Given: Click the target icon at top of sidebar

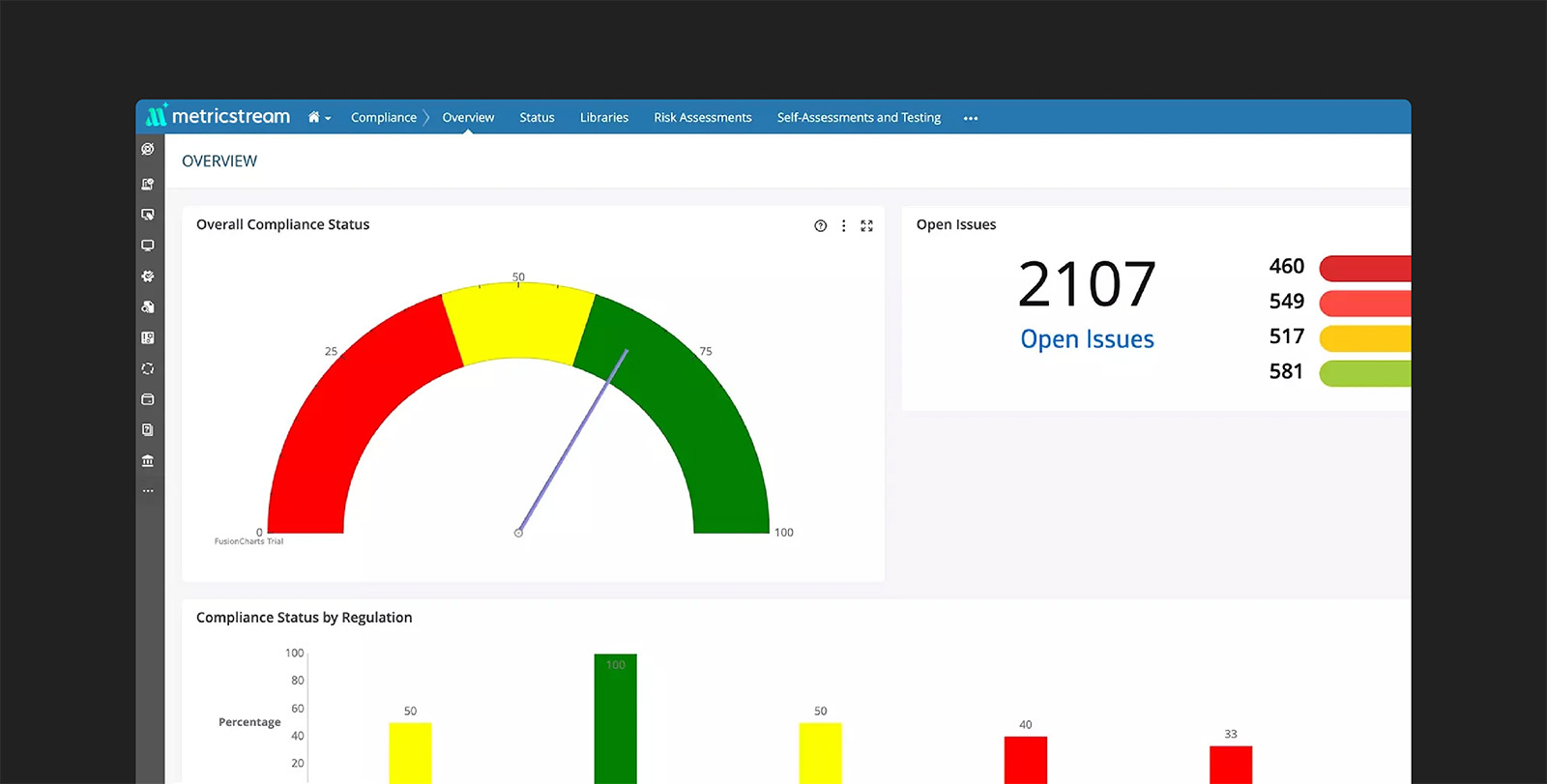Looking at the screenshot, I should [x=148, y=149].
